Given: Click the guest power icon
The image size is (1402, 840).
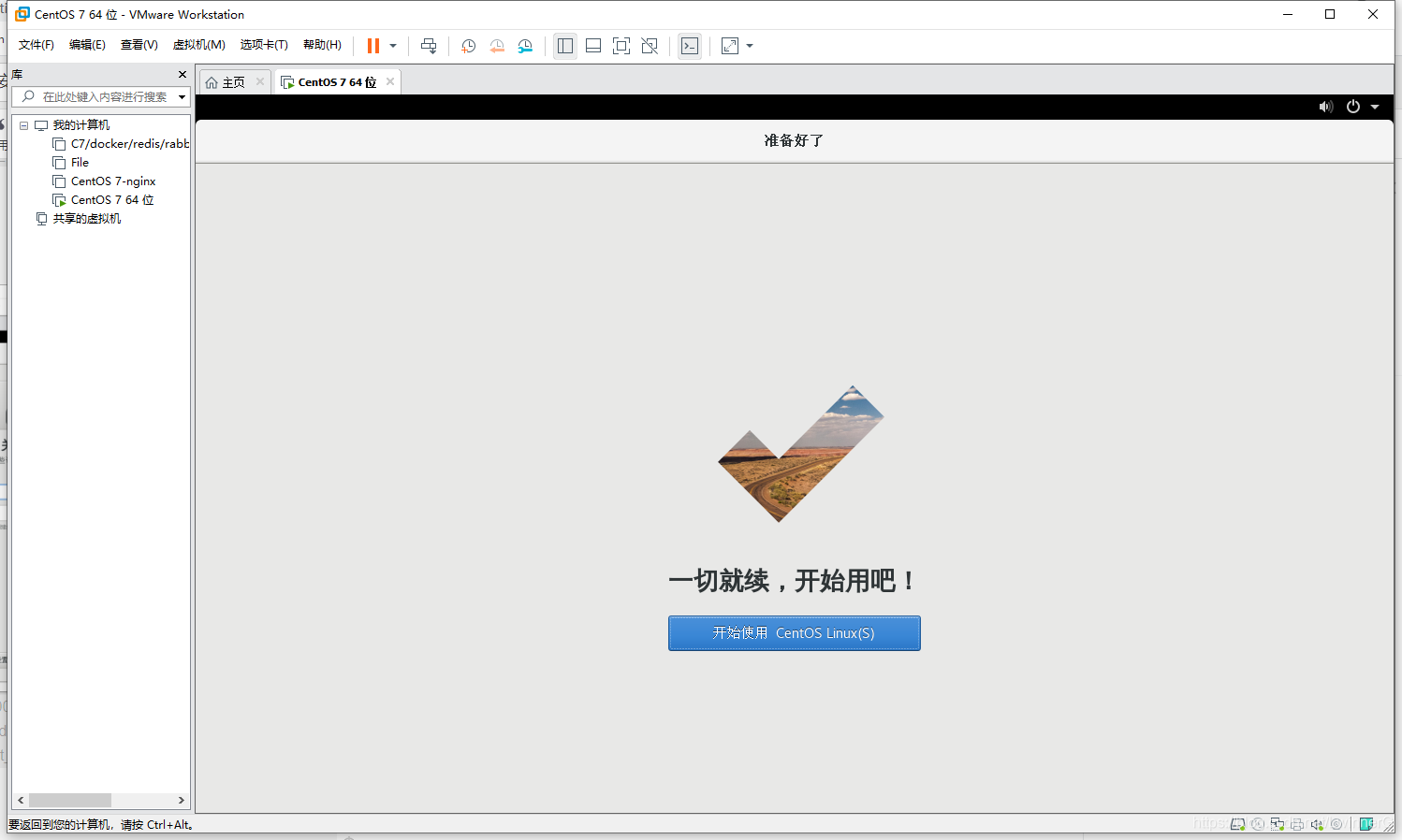Looking at the screenshot, I should [1353, 107].
